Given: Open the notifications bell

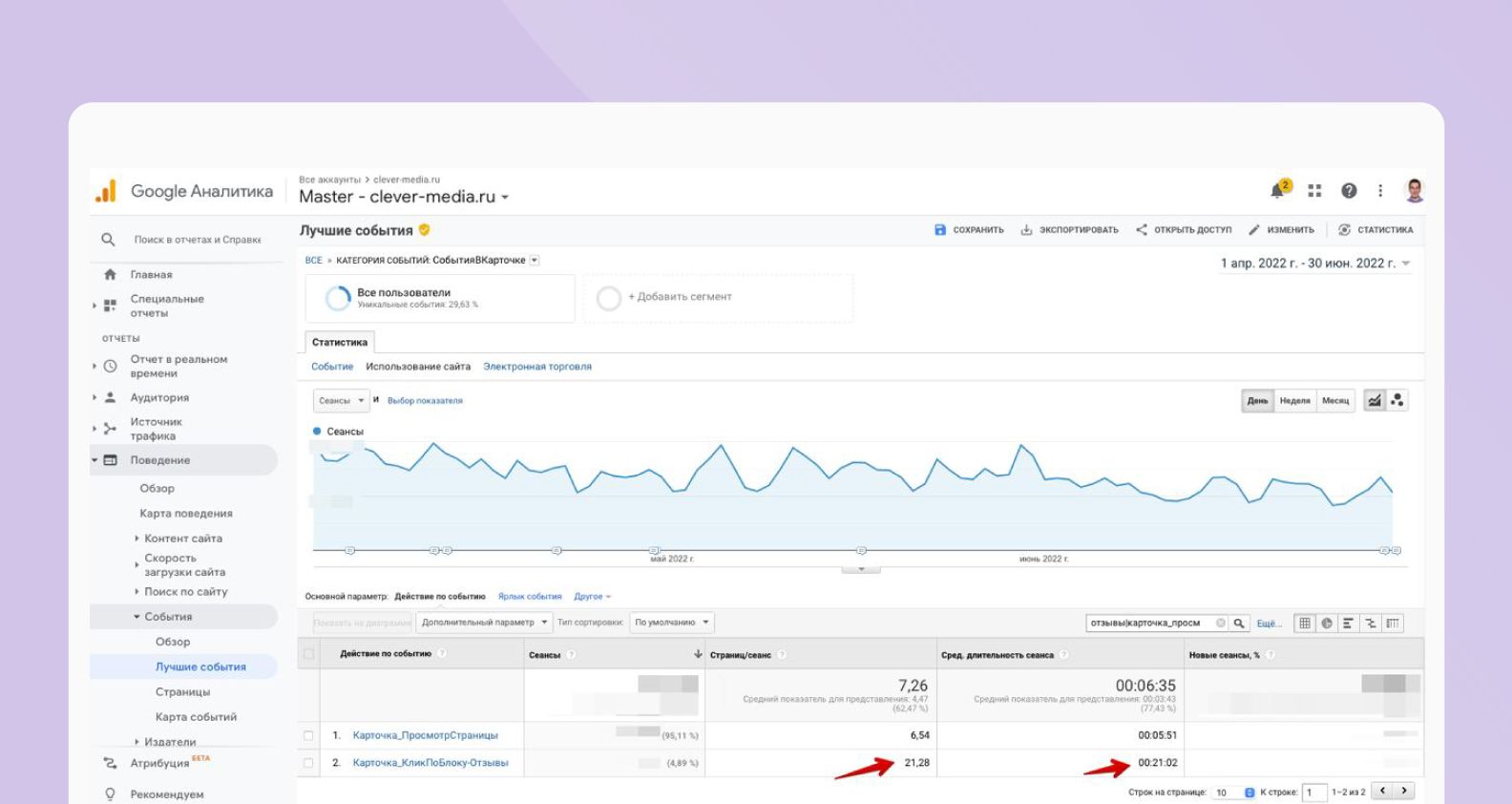Looking at the screenshot, I should pos(1277,191).
